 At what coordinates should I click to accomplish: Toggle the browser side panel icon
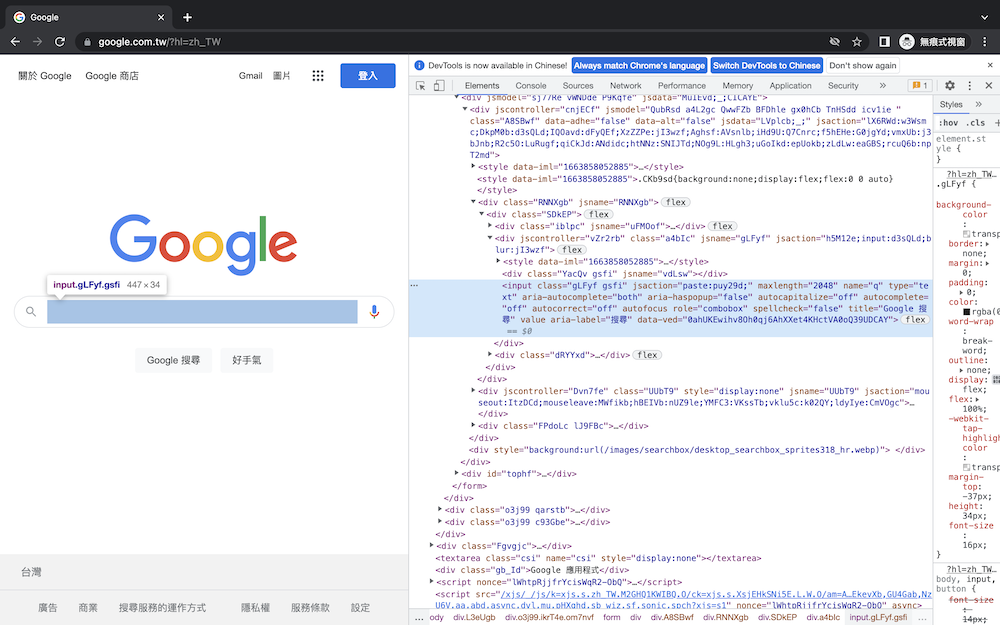pos(884,41)
